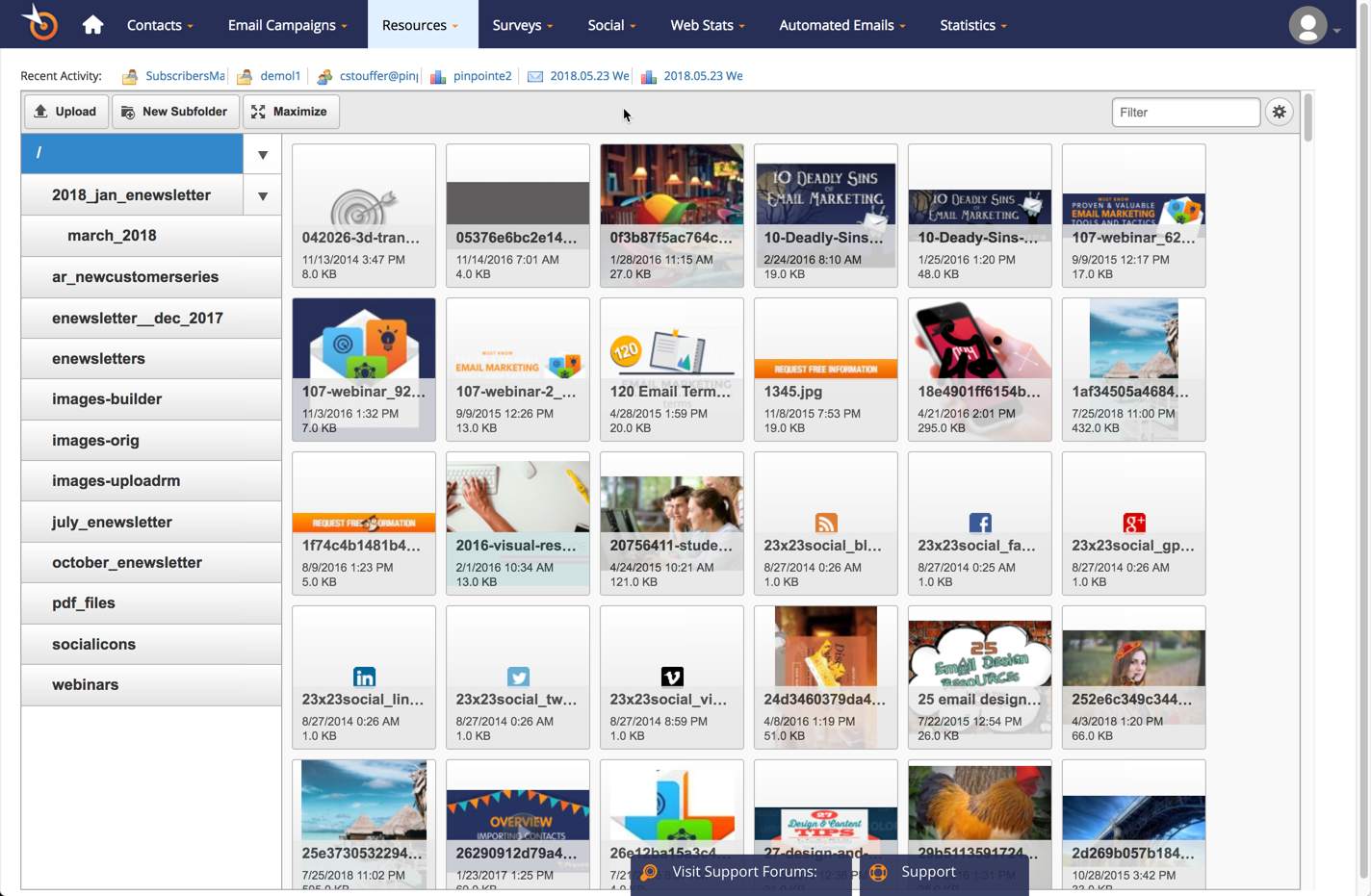Collapse the 2018_jan_enewsletter folder arrow
The height and width of the screenshot is (896, 1371).
click(262, 195)
